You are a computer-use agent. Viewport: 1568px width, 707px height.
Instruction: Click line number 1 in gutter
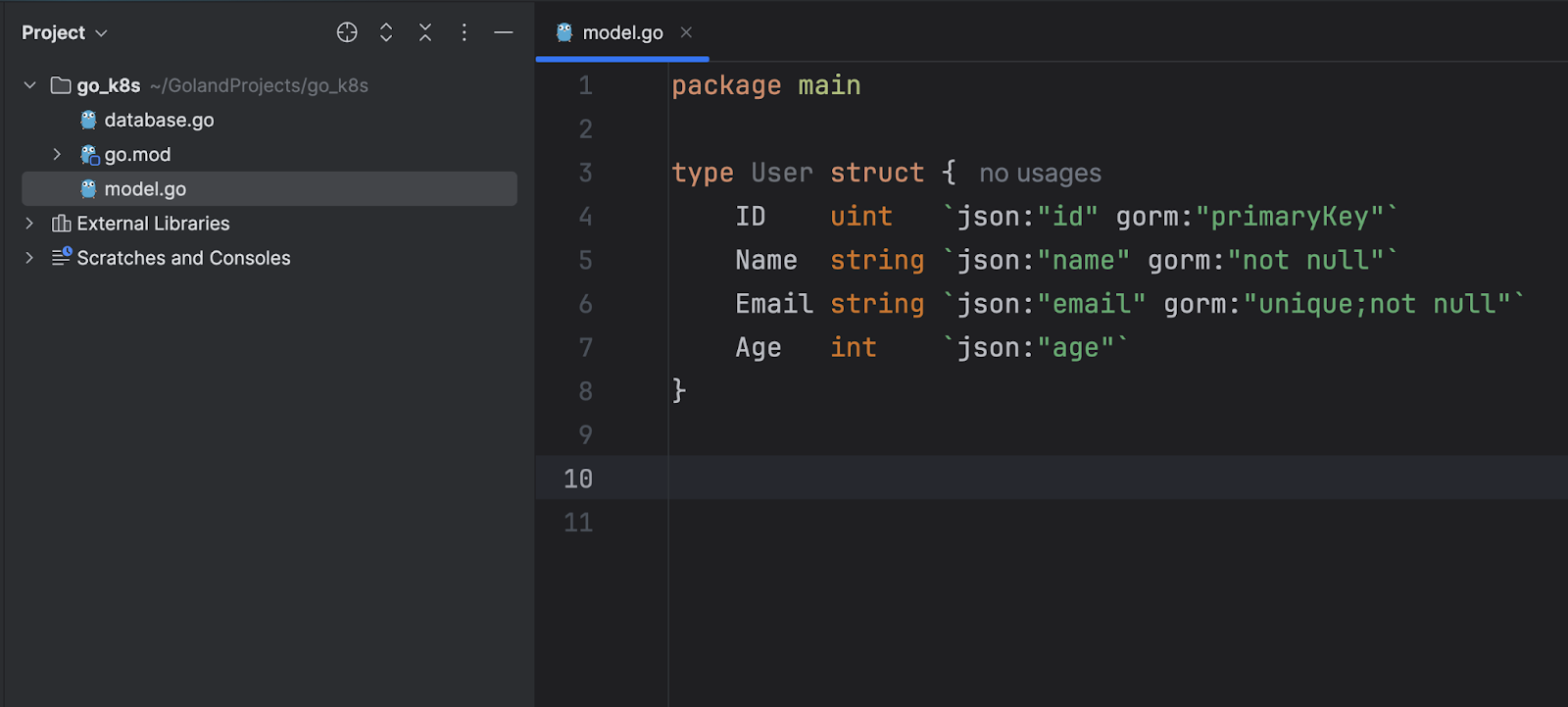click(x=585, y=85)
